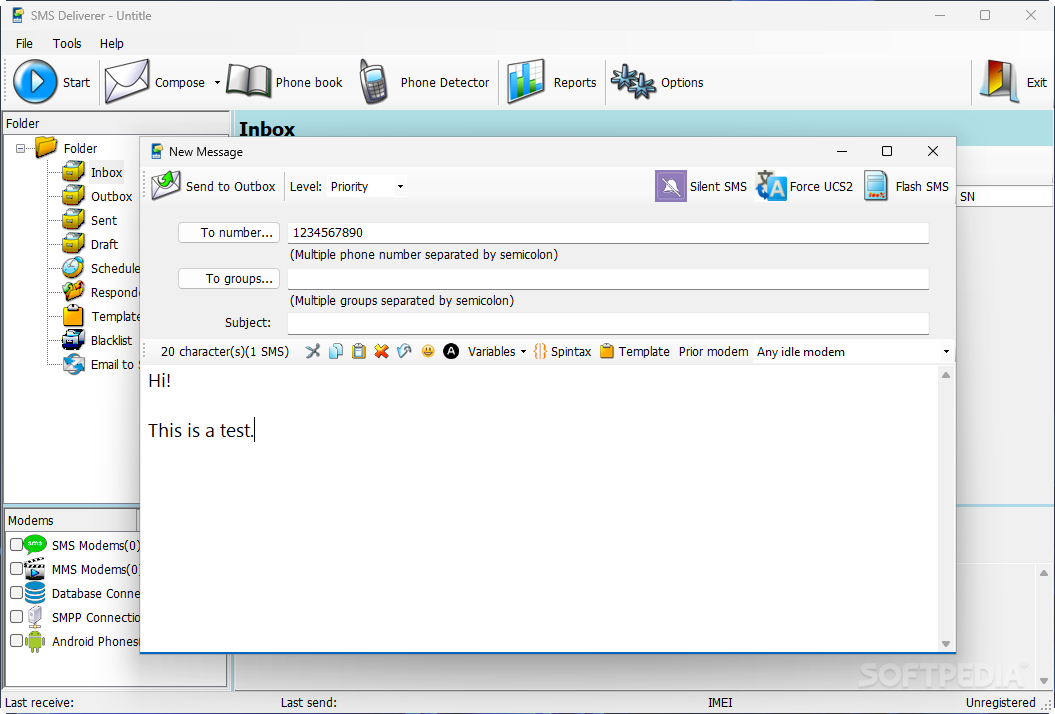Image resolution: width=1055 pixels, height=714 pixels.
Task: Open the Help menu
Action: pyautogui.click(x=112, y=43)
